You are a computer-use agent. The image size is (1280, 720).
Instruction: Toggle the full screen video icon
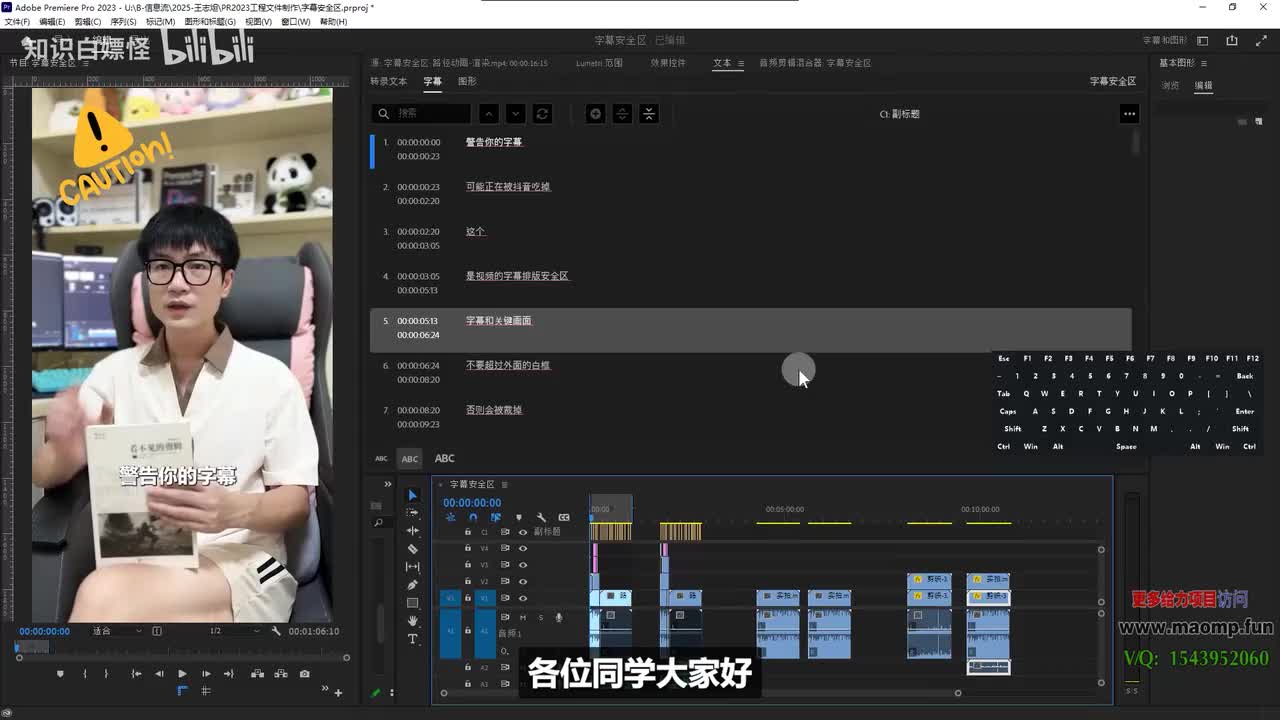point(1262,40)
